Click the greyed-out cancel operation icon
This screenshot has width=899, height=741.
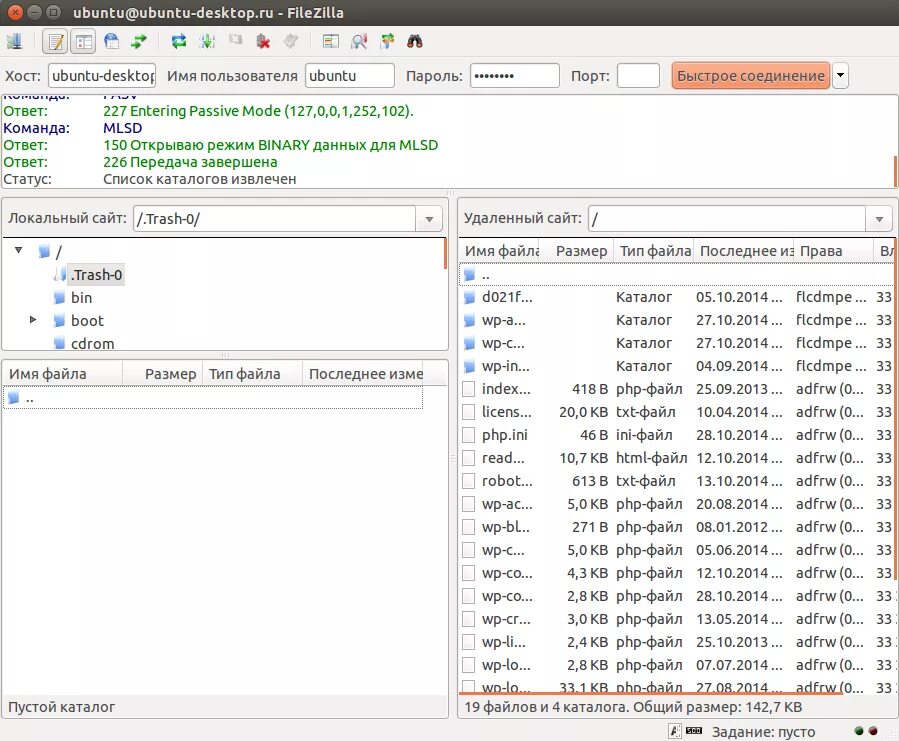[x=235, y=41]
